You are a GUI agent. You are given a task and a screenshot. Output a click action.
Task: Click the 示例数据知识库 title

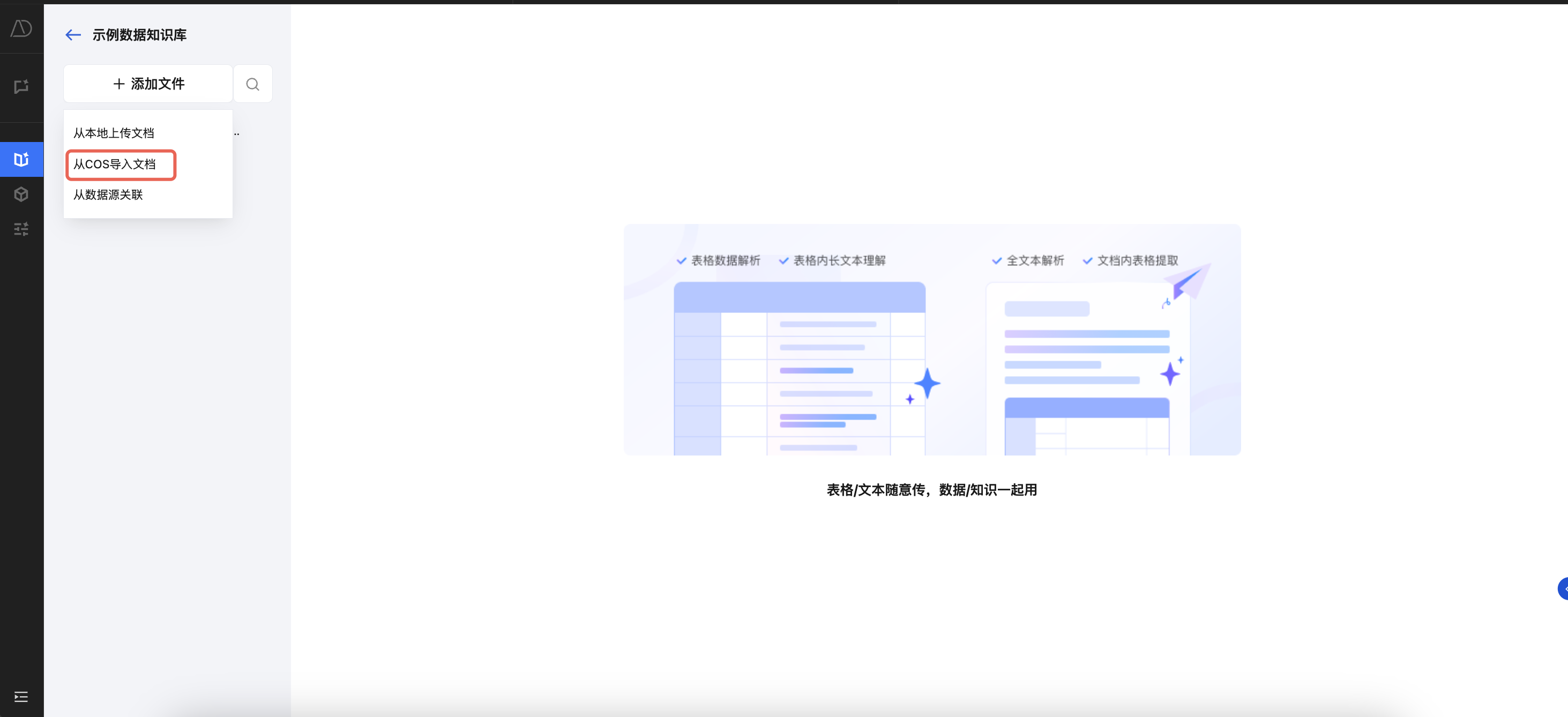click(139, 35)
